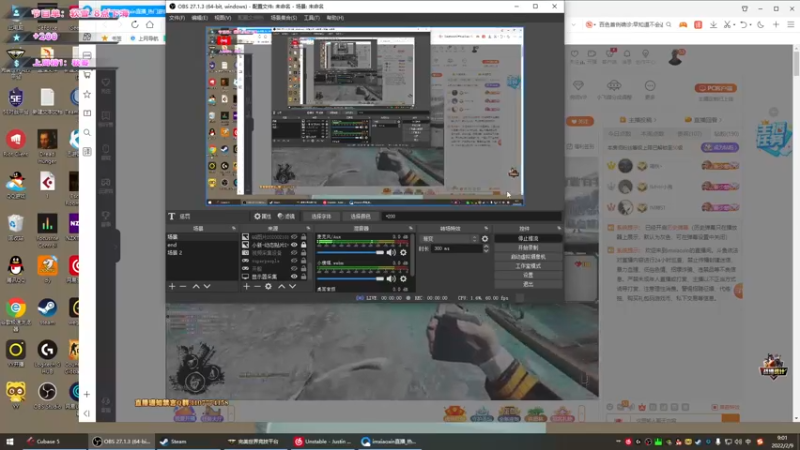The width and height of the screenshot is (800, 450).
Task: Open dropdown arrow next to browser undo
Action: (751, 25)
